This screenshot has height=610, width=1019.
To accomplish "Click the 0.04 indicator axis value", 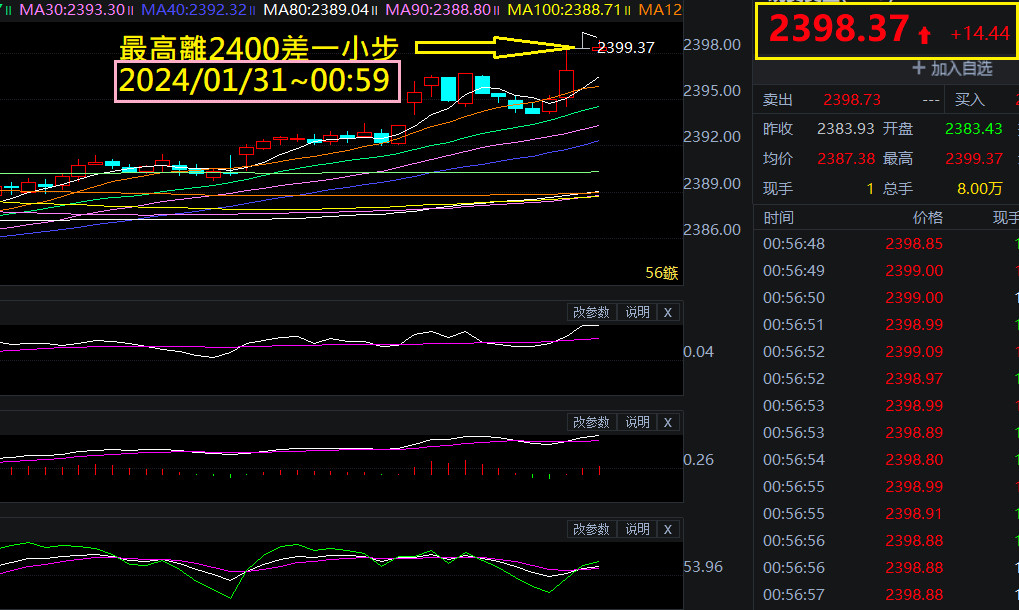I will [698, 351].
